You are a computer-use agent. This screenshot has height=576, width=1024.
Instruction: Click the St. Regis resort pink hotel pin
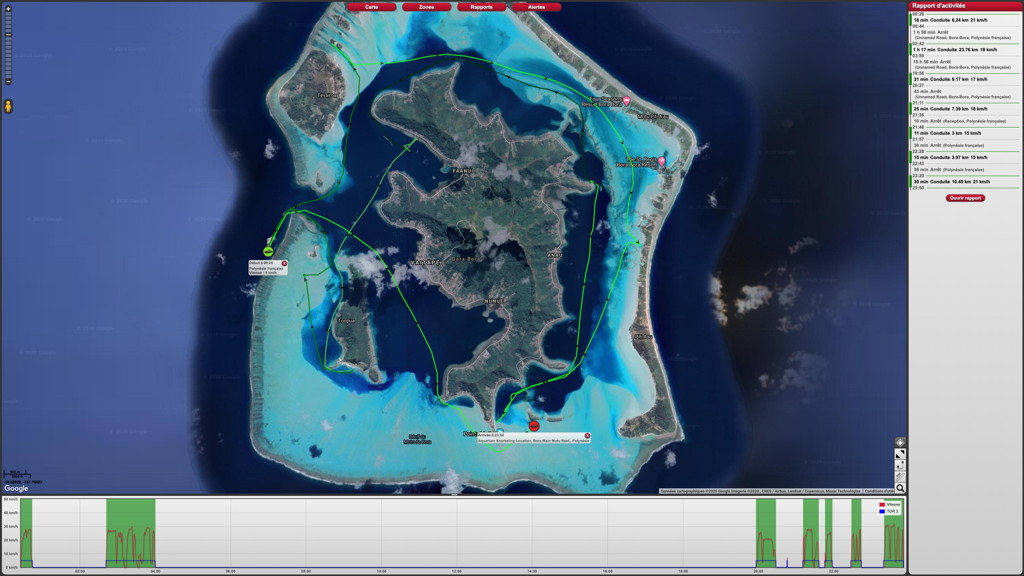[662, 161]
